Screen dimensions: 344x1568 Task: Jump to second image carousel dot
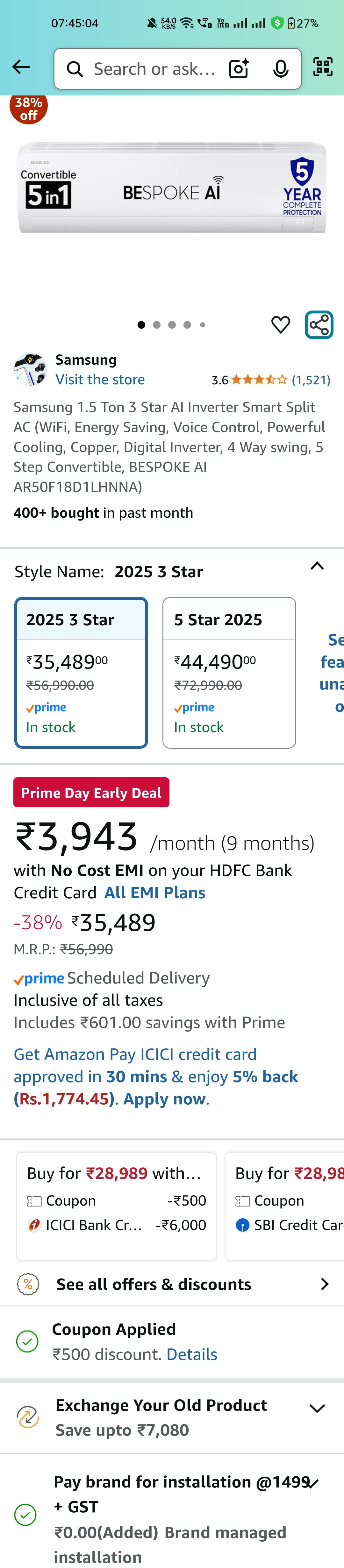click(x=156, y=325)
